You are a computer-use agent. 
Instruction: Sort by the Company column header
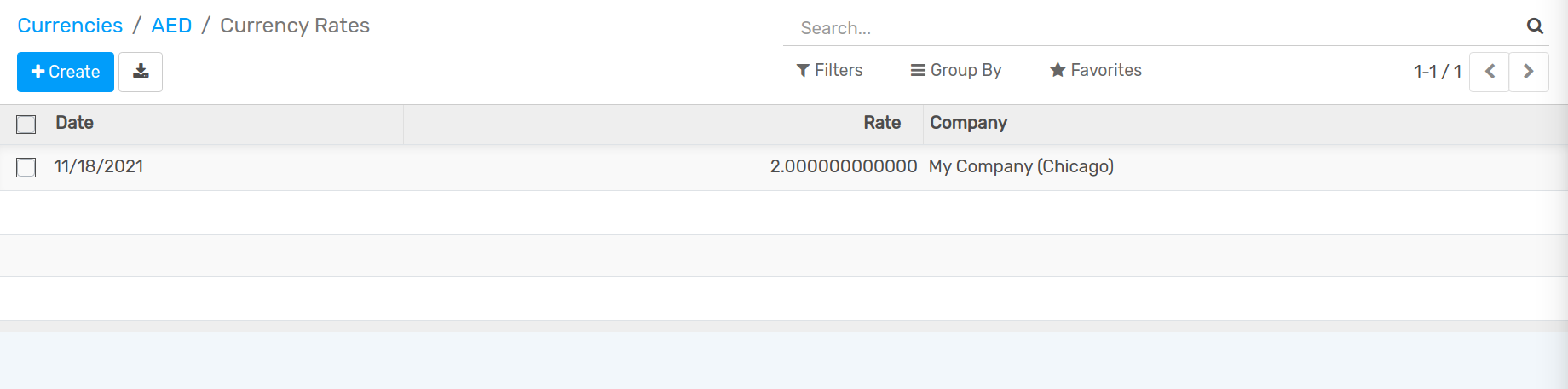click(968, 123)
